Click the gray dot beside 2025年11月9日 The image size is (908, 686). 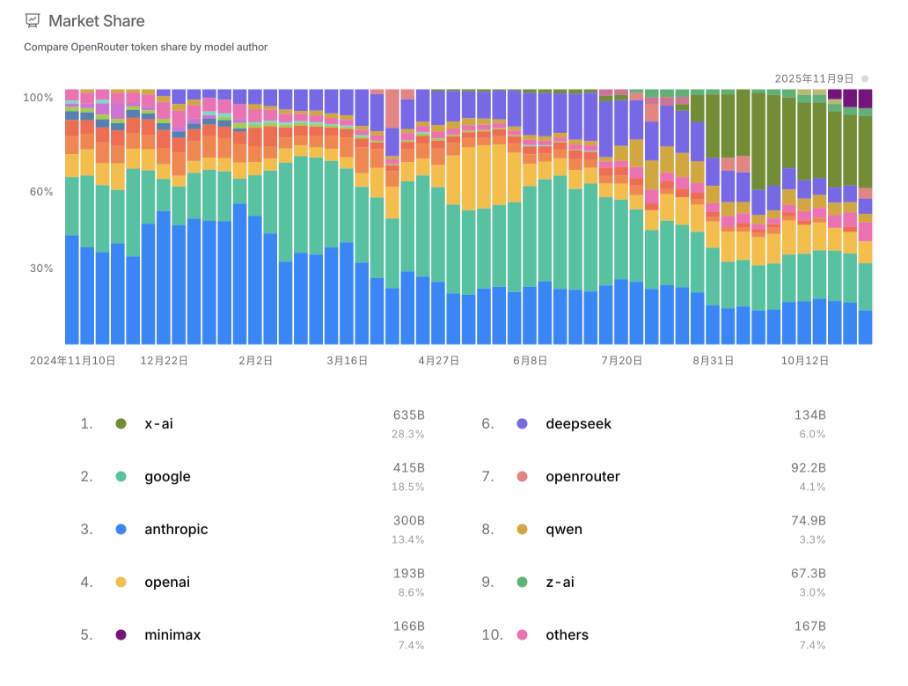point(865,78)
